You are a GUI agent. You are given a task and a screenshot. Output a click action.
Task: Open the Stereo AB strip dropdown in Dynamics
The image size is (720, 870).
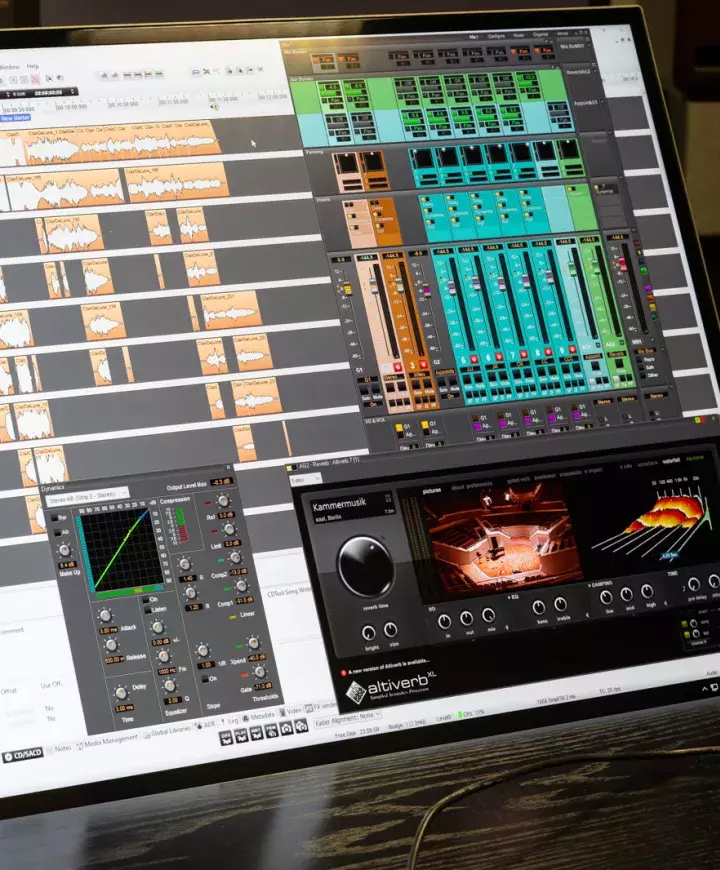pos(87,497)
